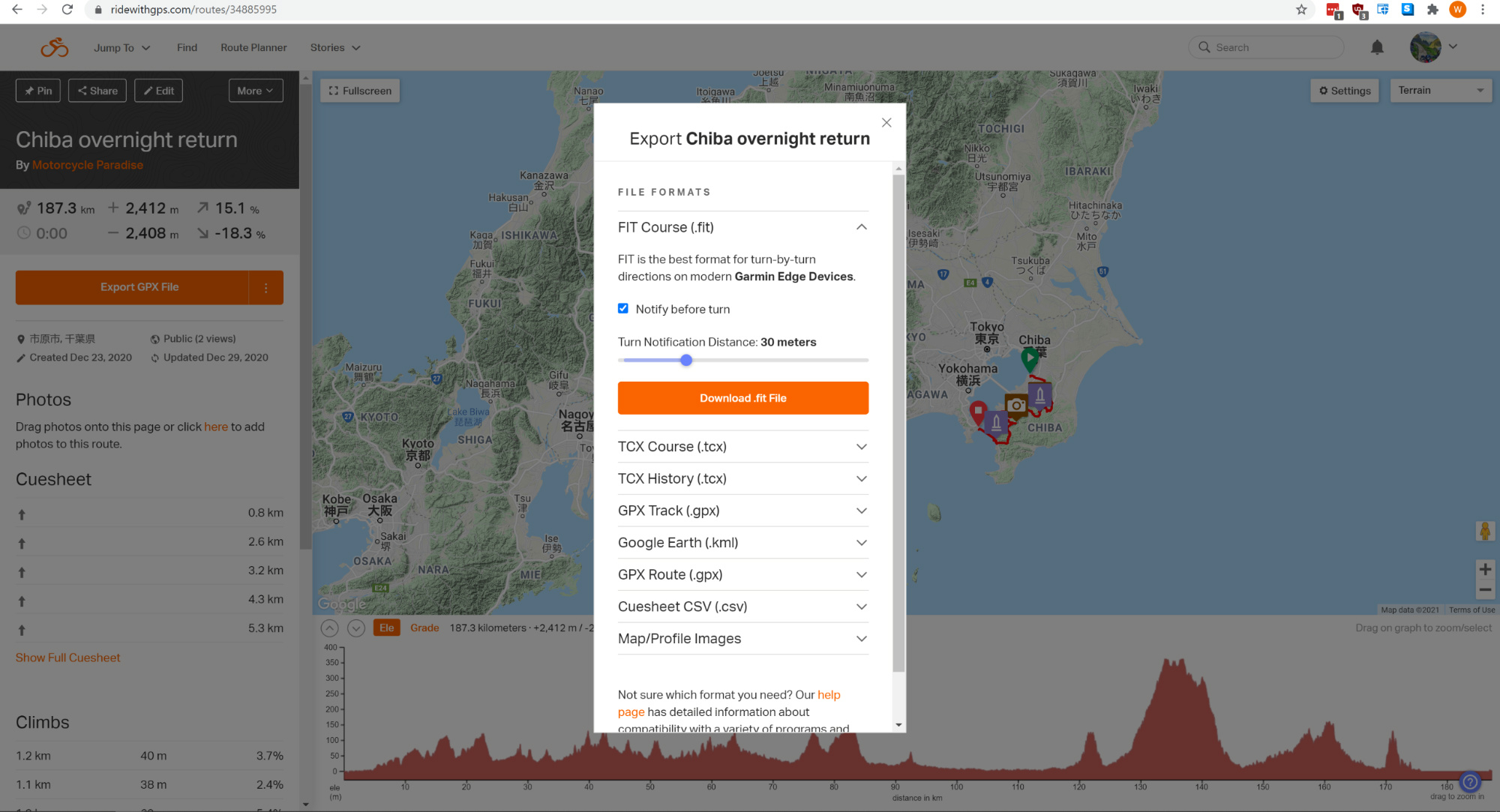This screenshot has width=1500, height=812.
Task: Expand the Map/Profile Images section
Action: (742, 639)
